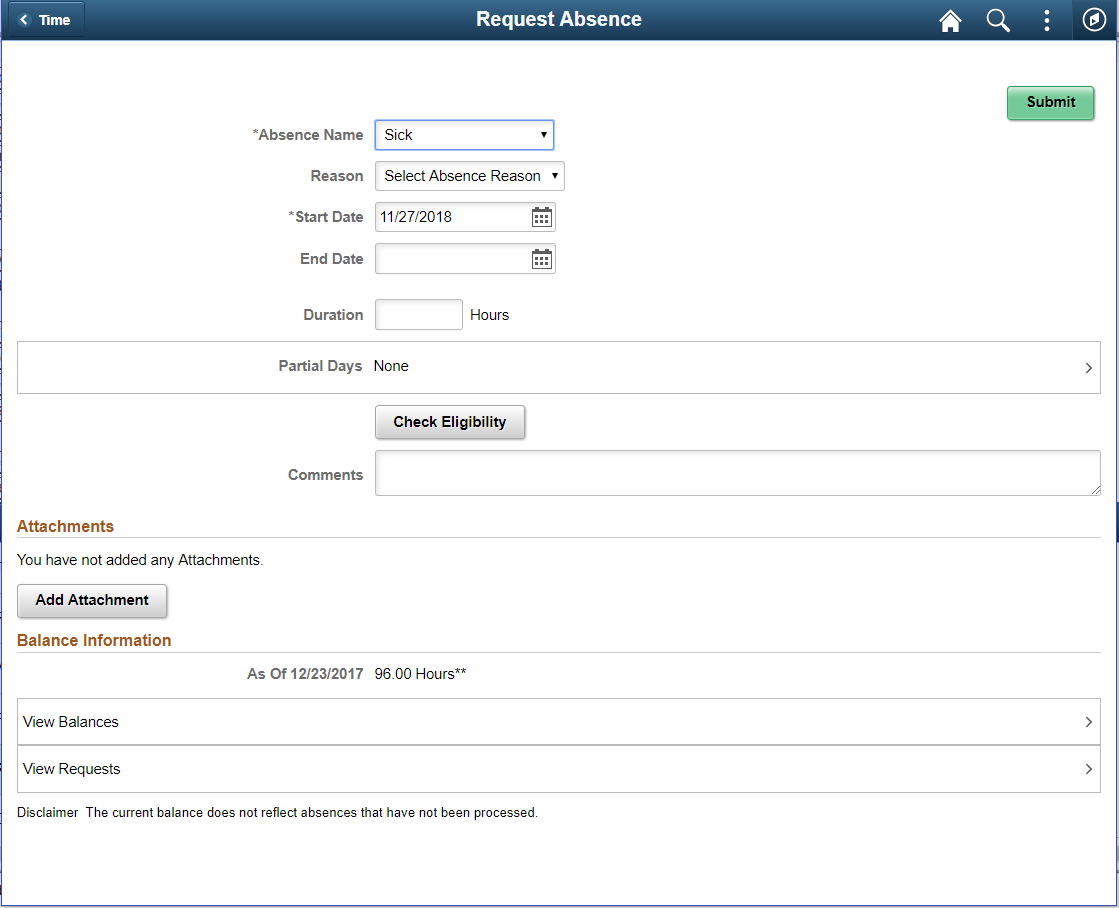Click the 'As Of 12/23/2017' label

point(305,674)
